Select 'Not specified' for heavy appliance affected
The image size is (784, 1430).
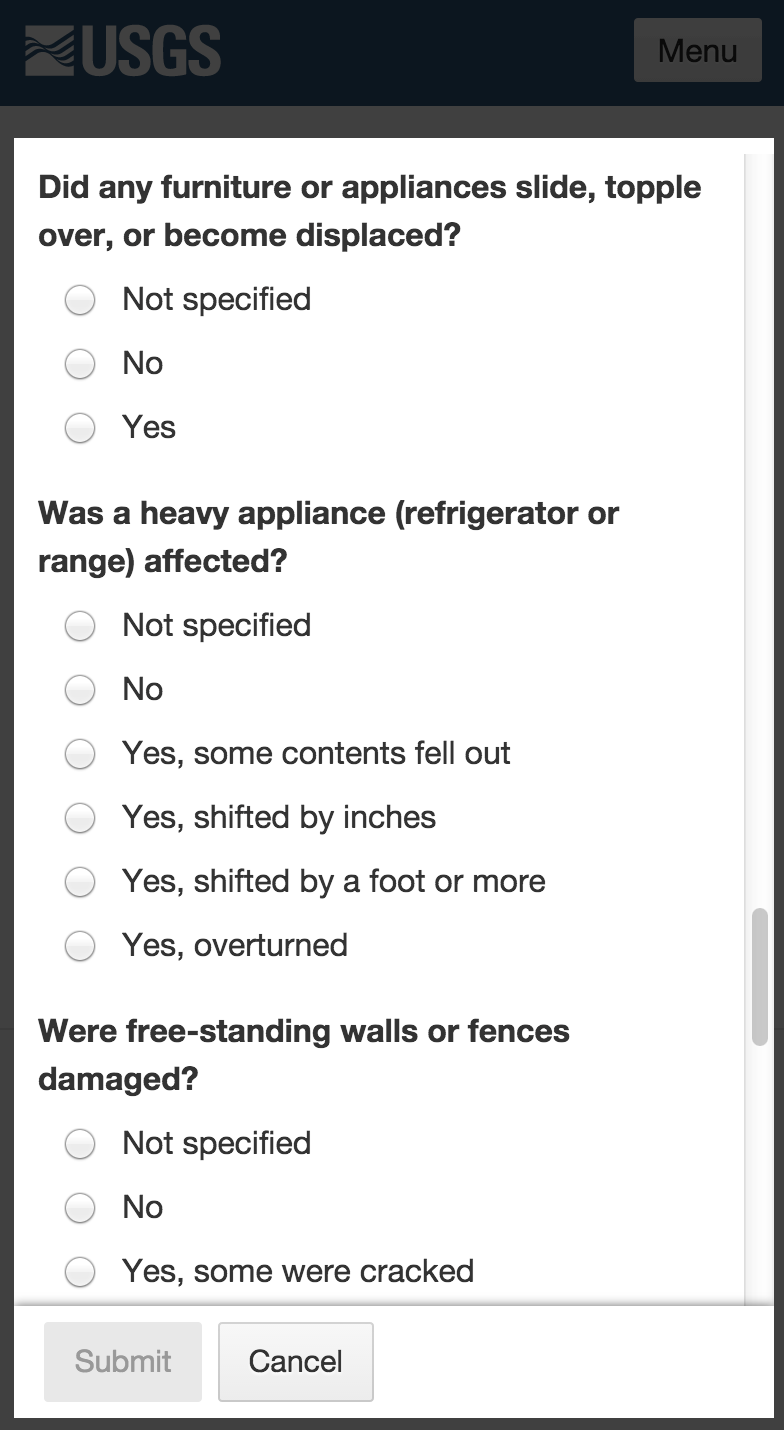pos(80,626)
